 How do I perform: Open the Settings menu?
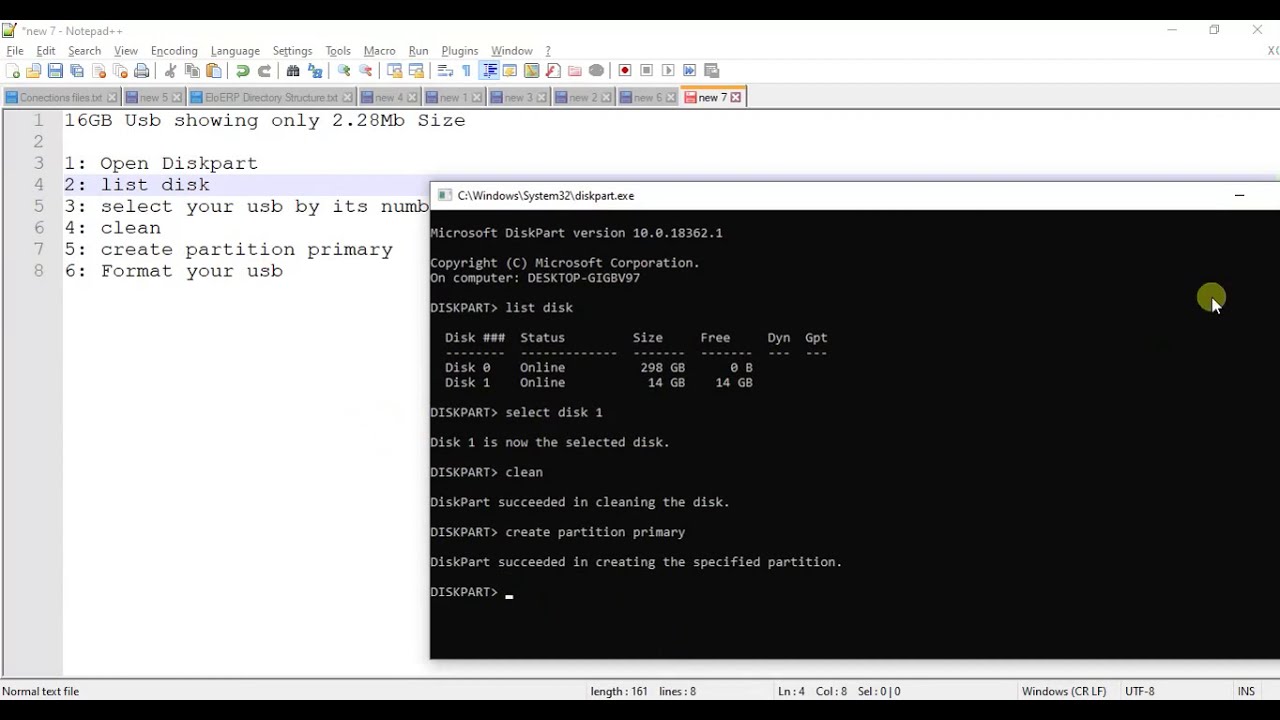click(292, 50)
